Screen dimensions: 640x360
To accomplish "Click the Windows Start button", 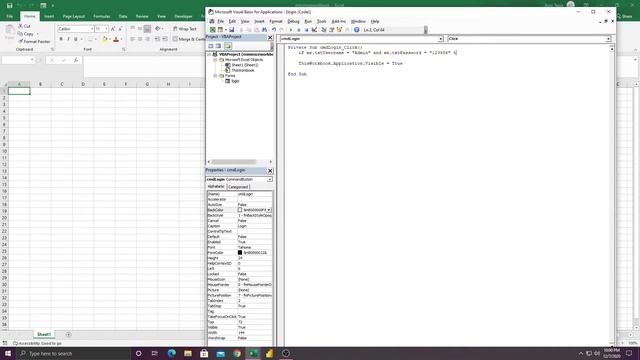I will pos(8,353).
